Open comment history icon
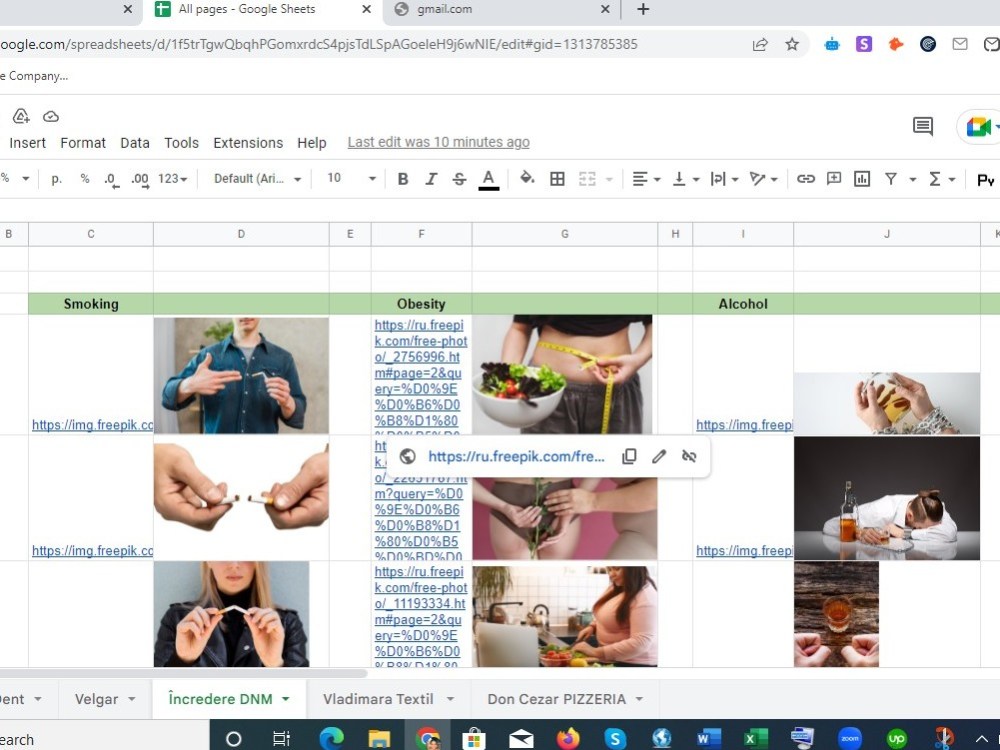 click(x=922, y=126)
